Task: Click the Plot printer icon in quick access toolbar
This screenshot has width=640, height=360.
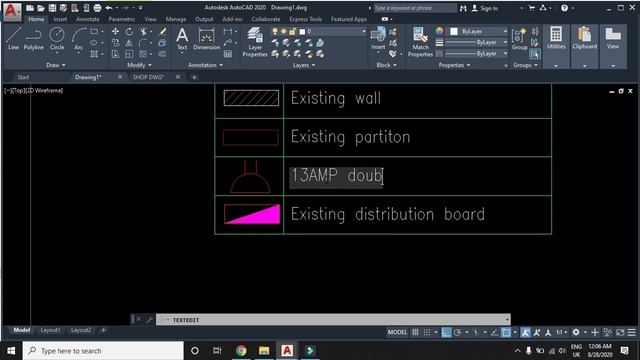Action: tap(97, 8)
